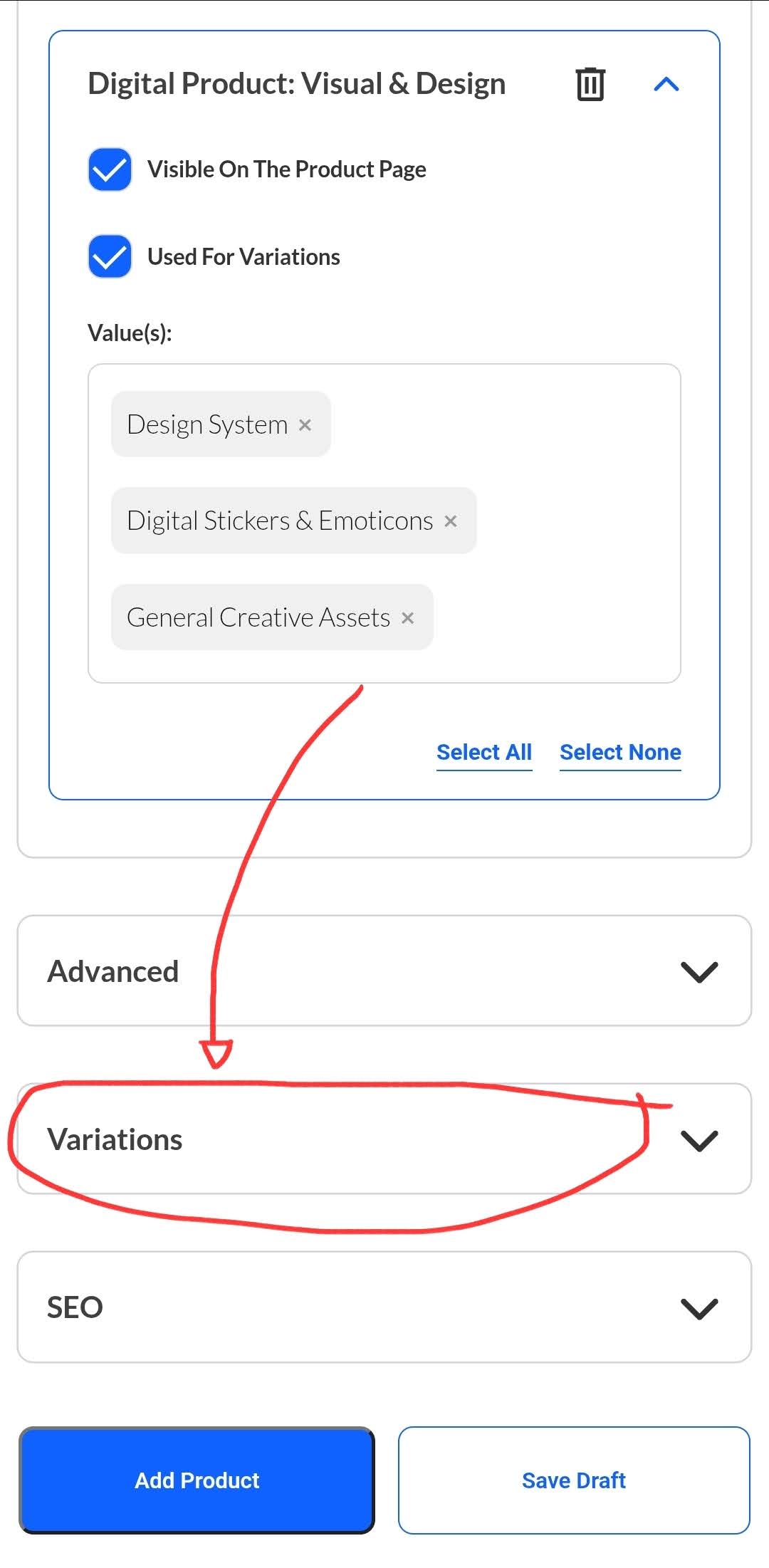This screenshot has width=769, height=1568.
Task: Expand the SEO section chevron
Action: coord(699,1308)
